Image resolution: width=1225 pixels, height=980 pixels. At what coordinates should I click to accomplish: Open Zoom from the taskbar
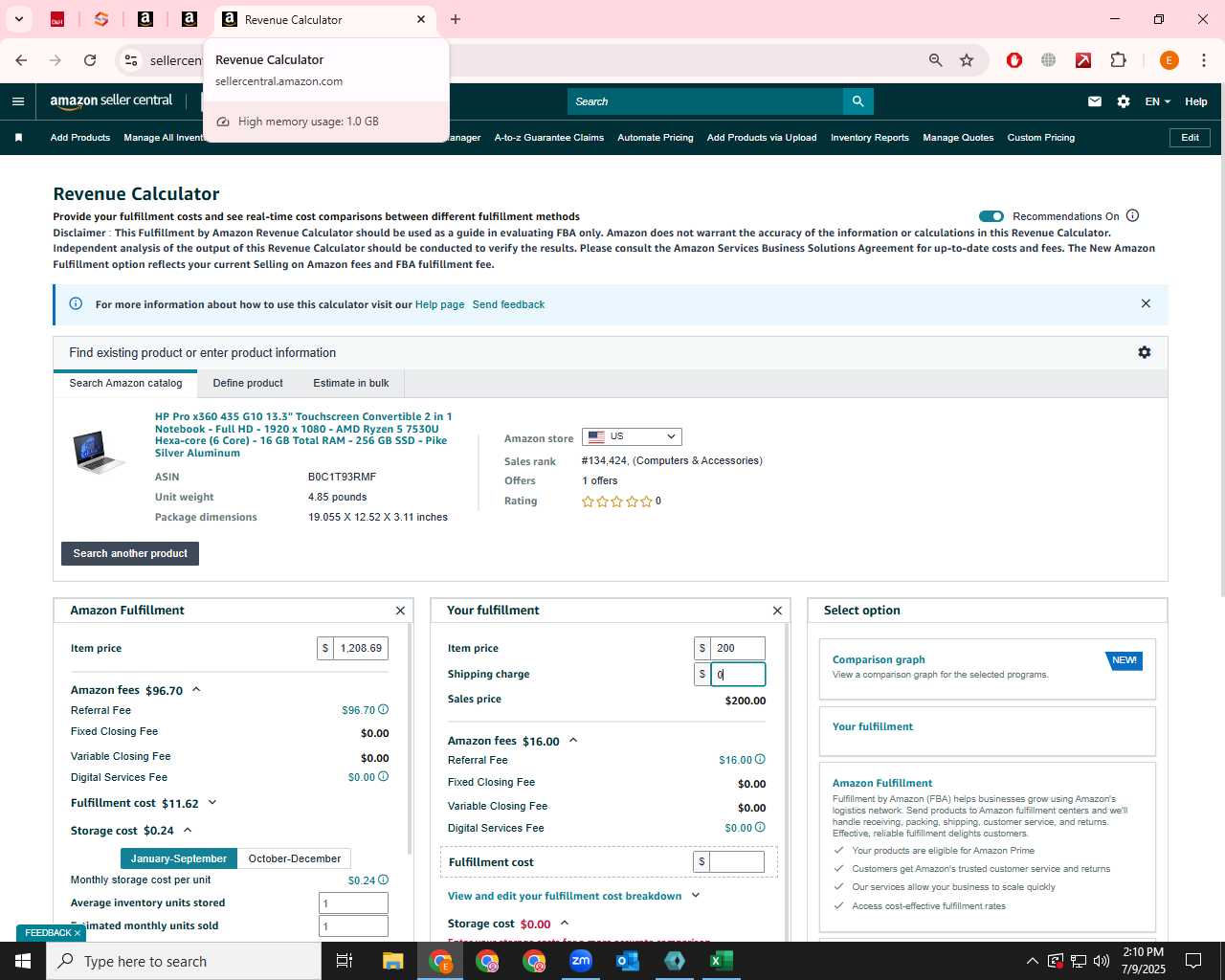(x=581, y=961)
